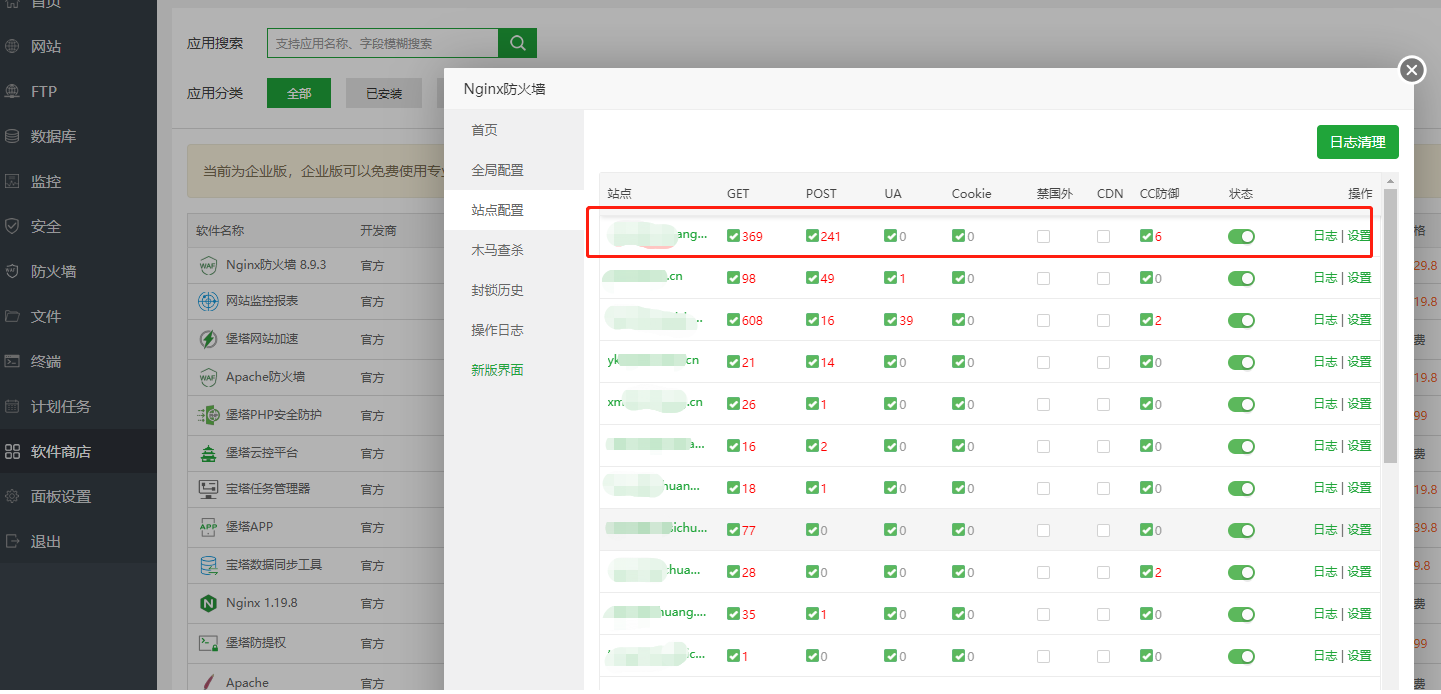The height and width of the screenshot is (694, 1441).
Task: Click the FTP icon in the sidebar
Action: [12, 91]
